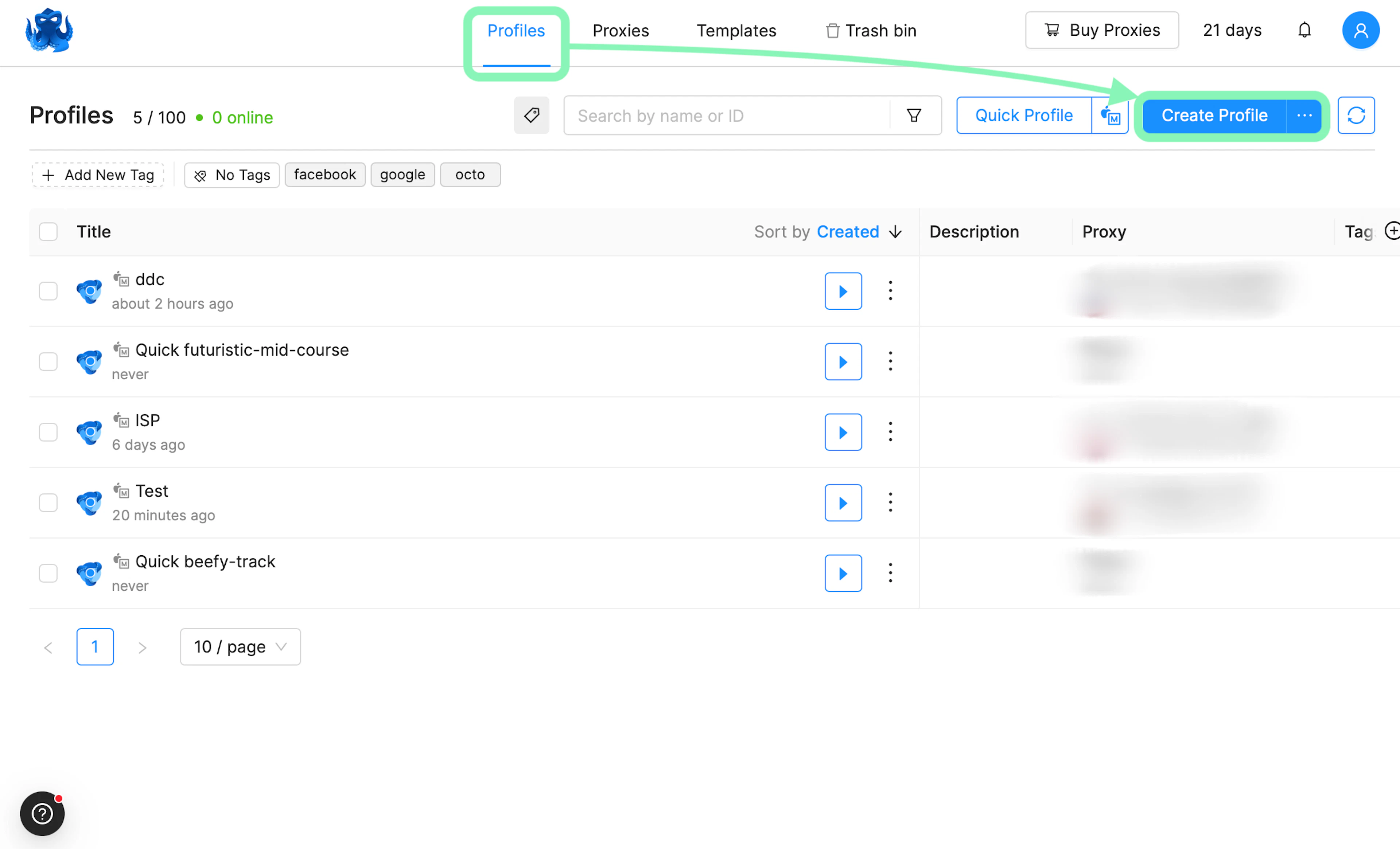Toggle sort direction arrow next to Created
The image size is (1400, 849).
coord(895,232)
